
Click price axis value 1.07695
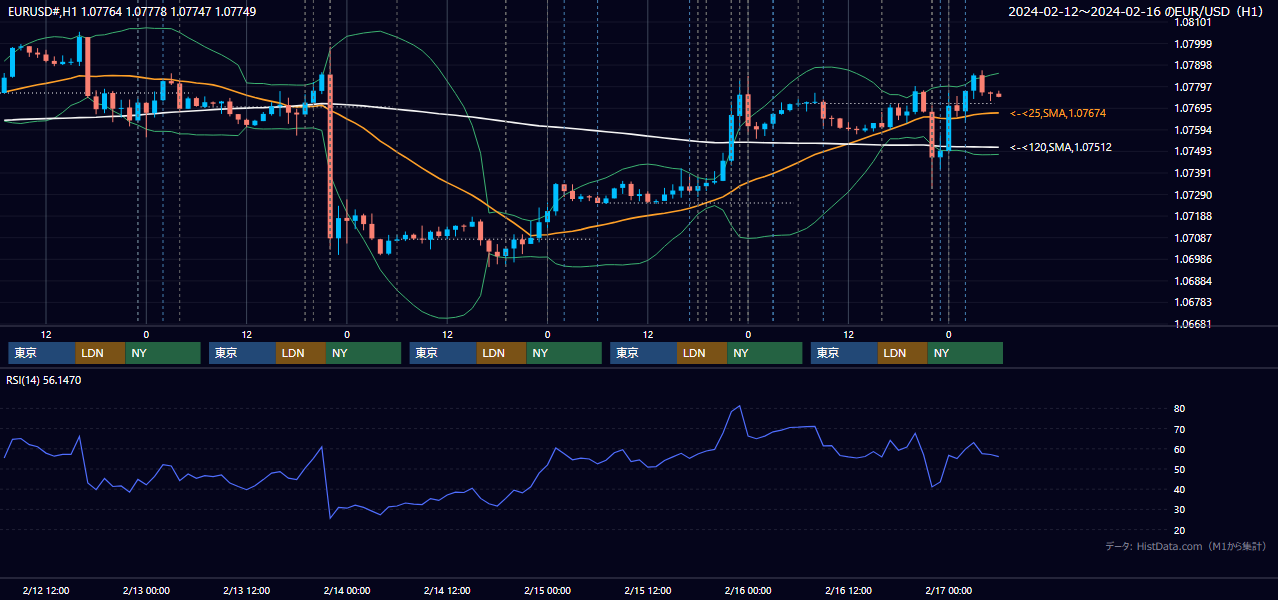coord(1193,108)
